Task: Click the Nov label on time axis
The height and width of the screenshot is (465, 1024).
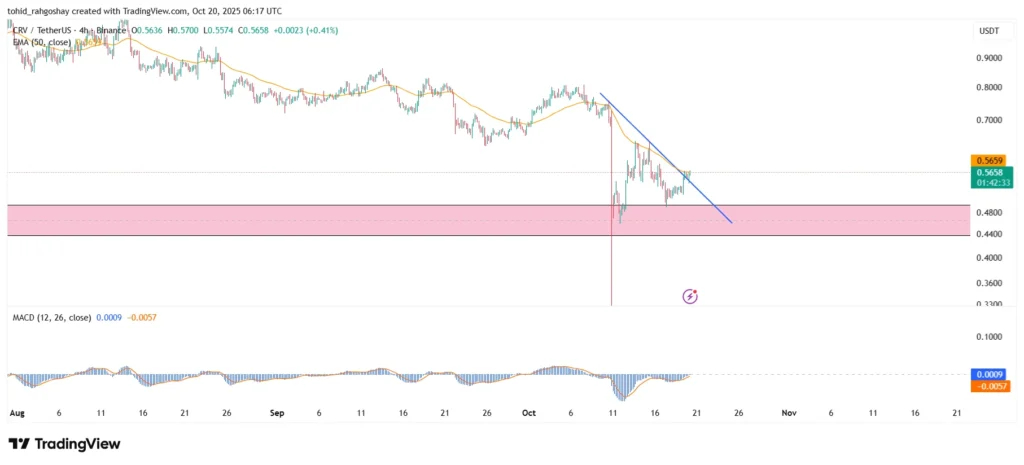Action: 788,413
